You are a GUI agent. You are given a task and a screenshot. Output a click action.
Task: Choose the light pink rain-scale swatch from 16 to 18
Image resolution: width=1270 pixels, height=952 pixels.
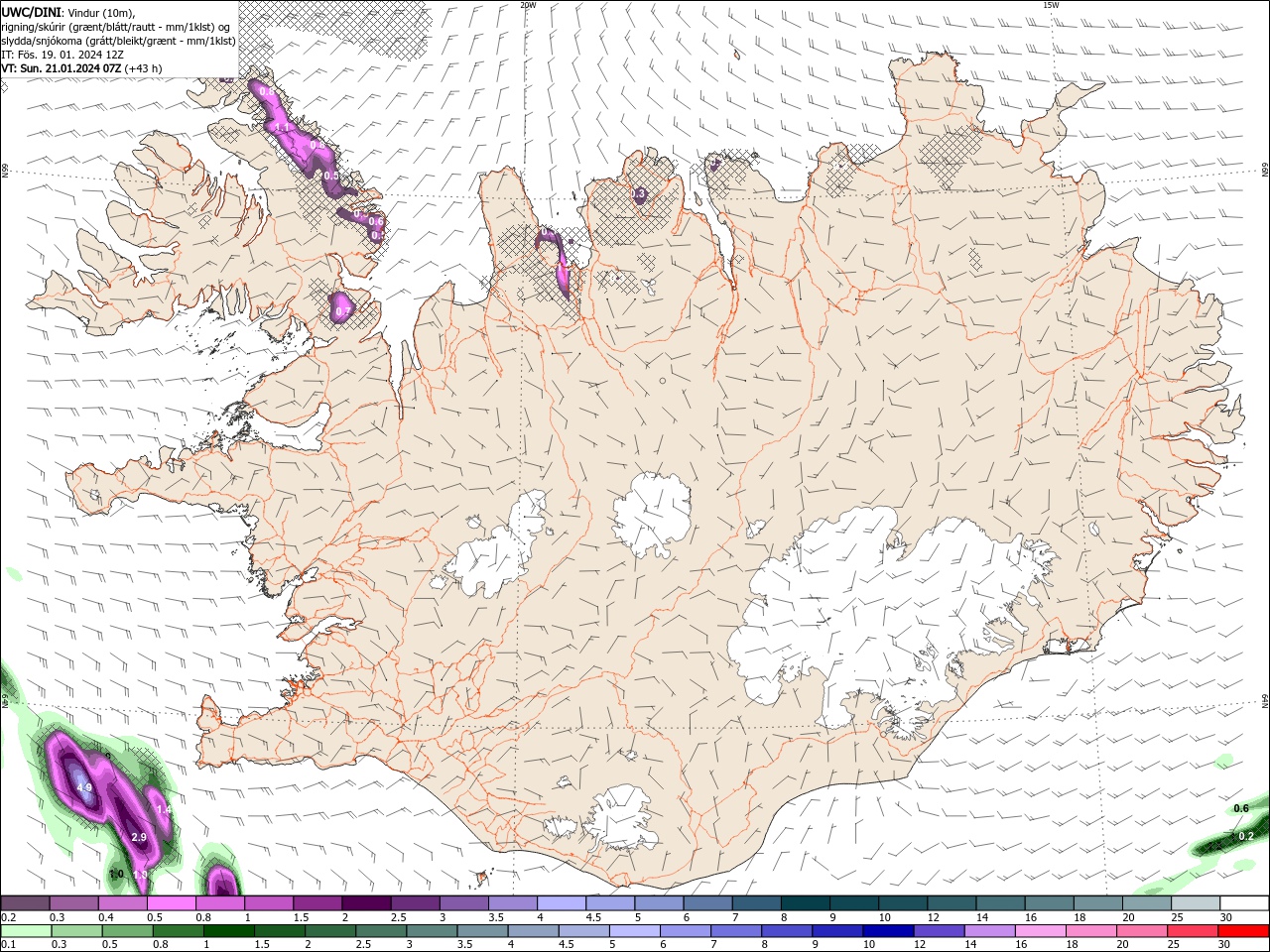(x=1041, y=931)
